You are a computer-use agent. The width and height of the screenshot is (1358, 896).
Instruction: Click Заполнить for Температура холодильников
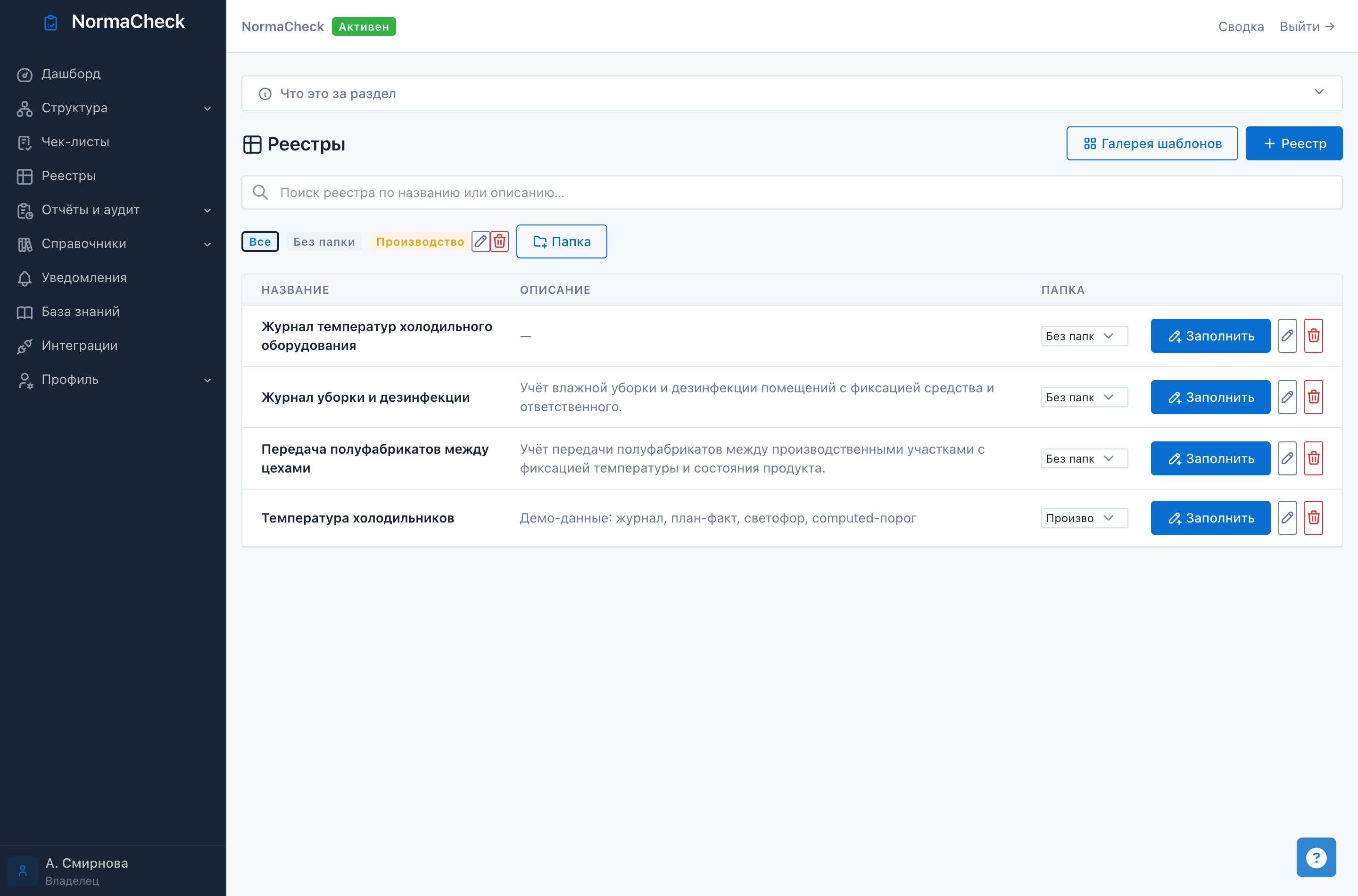(x=1210, y=518)
